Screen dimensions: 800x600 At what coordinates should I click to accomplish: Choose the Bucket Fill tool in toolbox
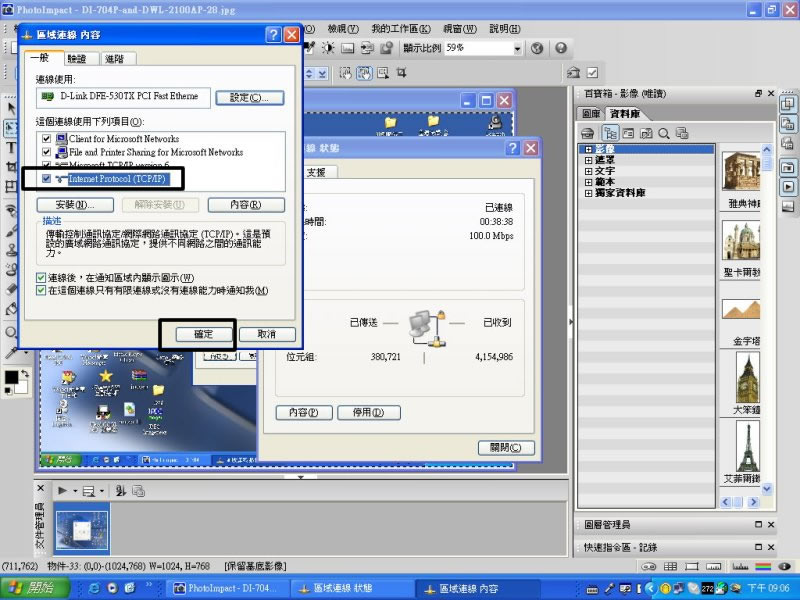[11, 309]
